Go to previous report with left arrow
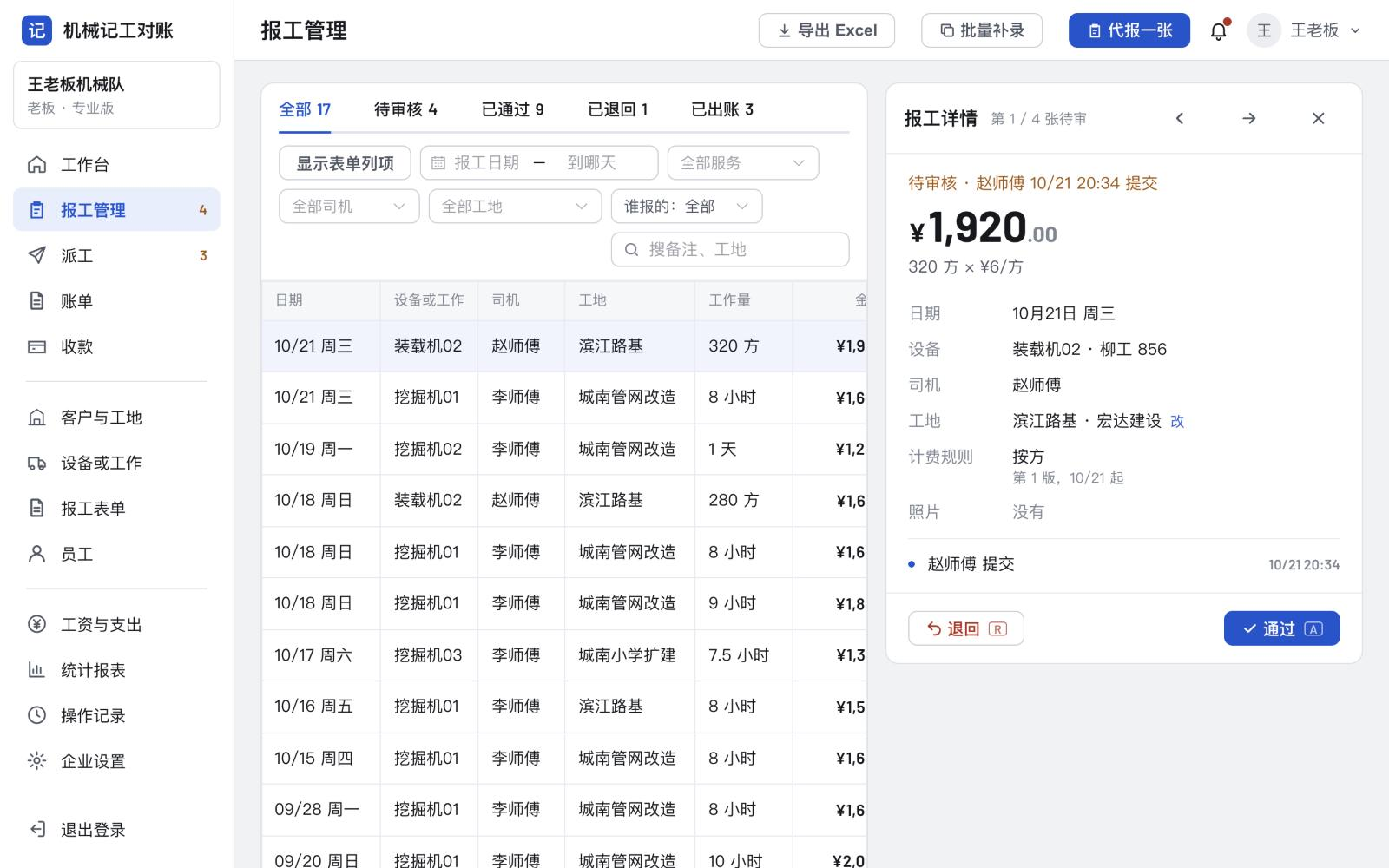Viewport: 1389px width, 868px height. 1180,118
